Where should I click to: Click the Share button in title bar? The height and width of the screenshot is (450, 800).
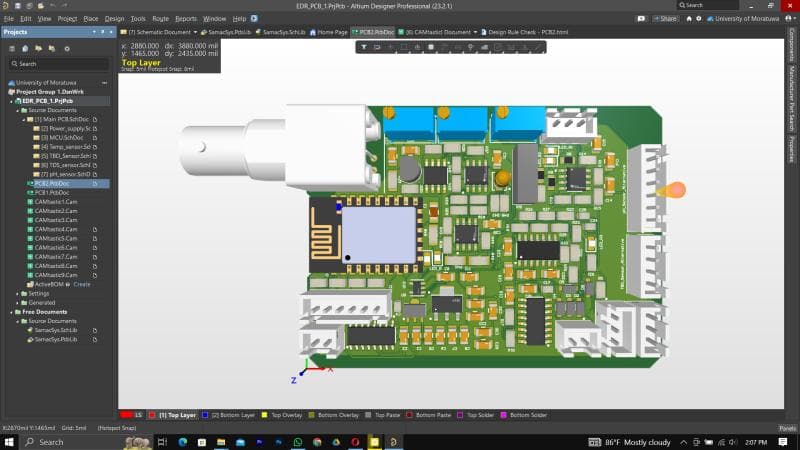pyautogui.click(x=665, y=18)
